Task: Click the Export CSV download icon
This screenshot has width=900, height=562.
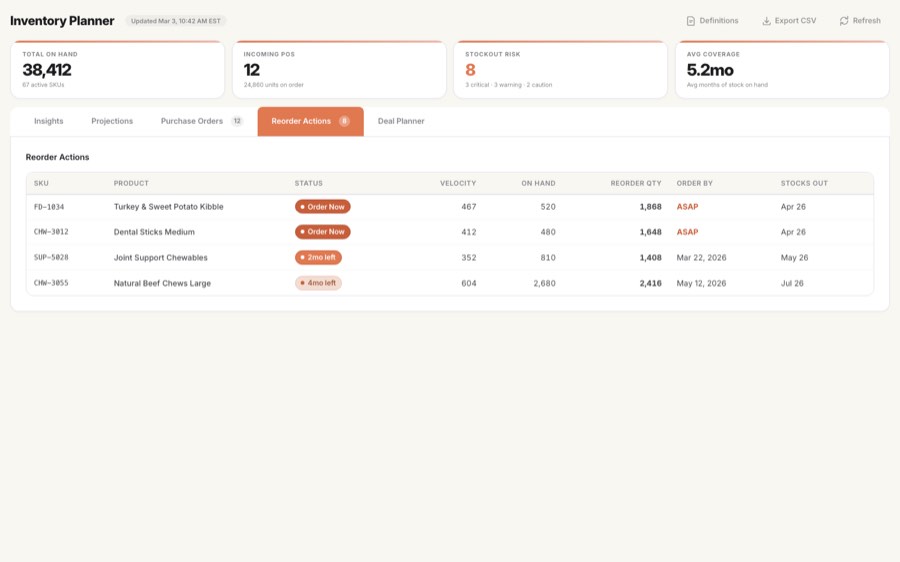Action: (x=766, y=21)
